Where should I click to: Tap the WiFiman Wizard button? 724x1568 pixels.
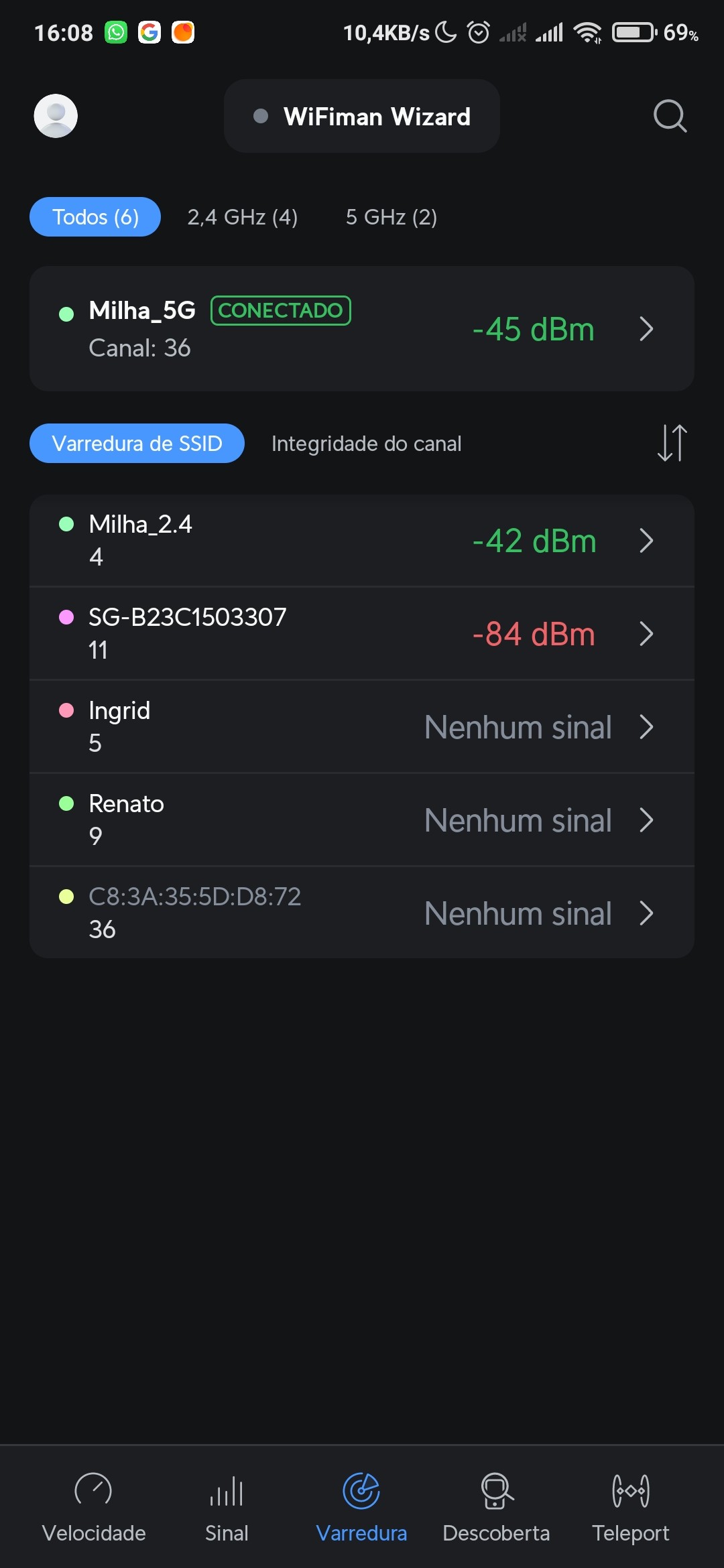click(x=362, y=117)
